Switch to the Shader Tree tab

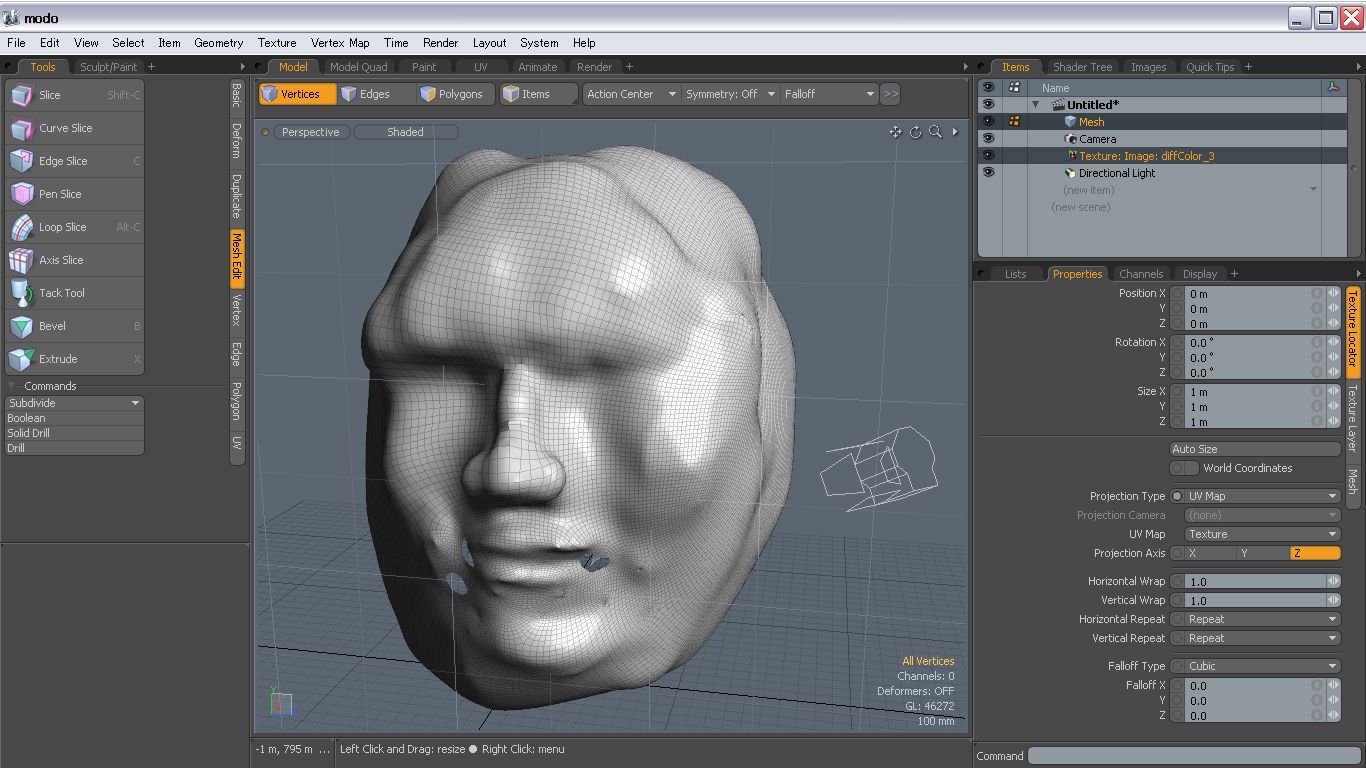[1082, 66]
